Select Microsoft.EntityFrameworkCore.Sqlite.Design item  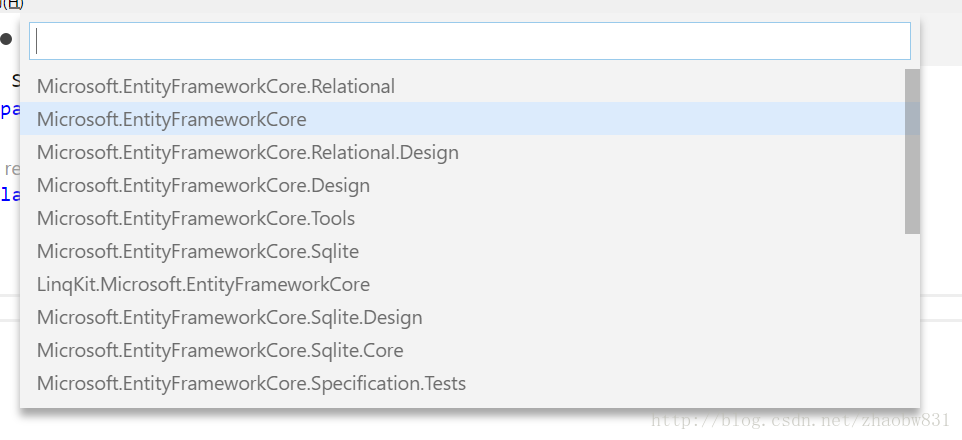click(x=230, y=317)
